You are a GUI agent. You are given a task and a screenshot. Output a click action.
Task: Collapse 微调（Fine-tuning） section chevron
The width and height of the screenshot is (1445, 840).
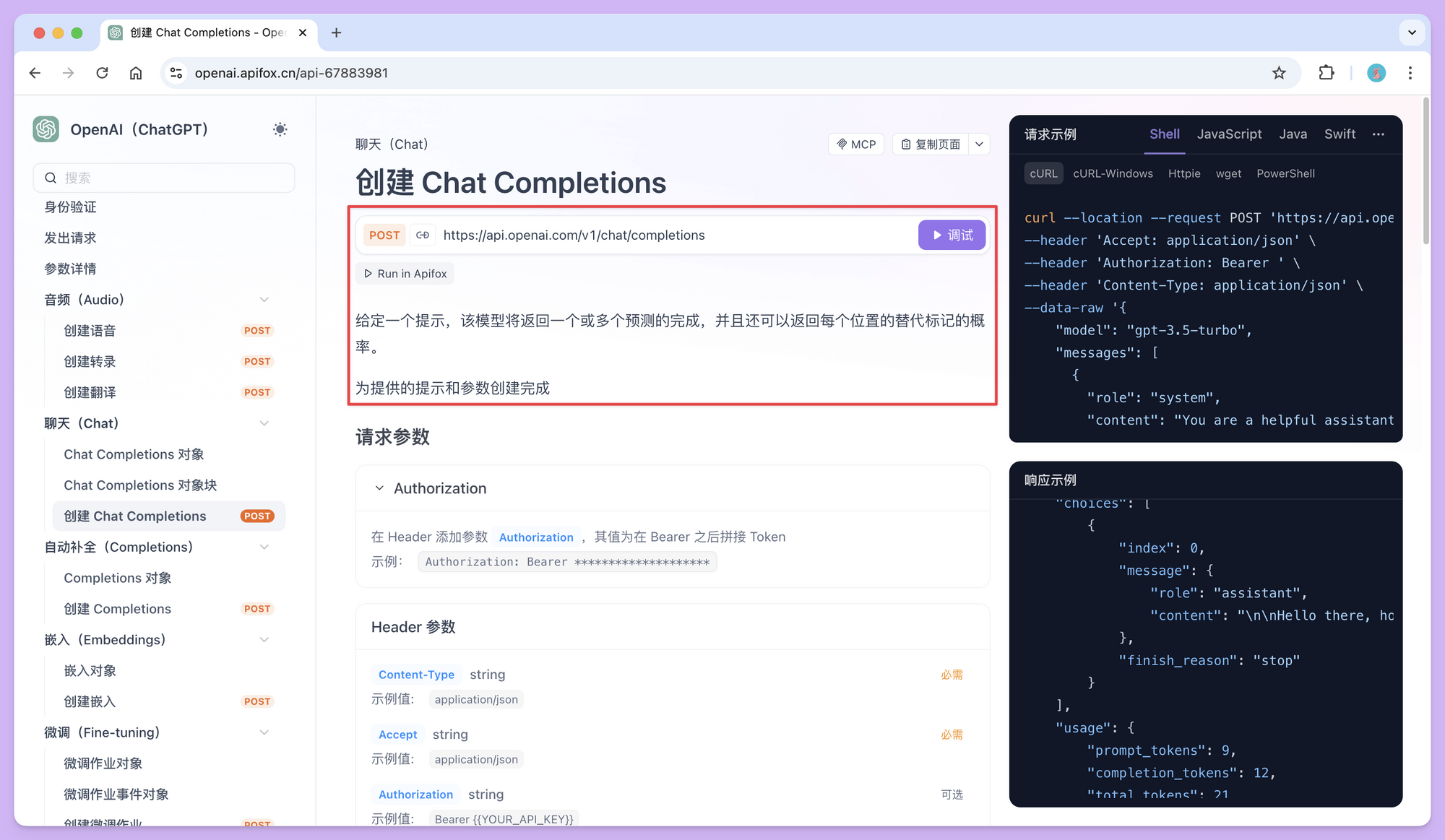(264, 732)
